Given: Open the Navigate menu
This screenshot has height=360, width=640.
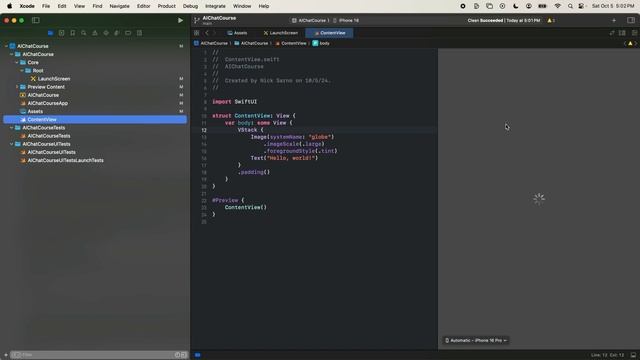Looking at the screenshot, I should [119, 6].
